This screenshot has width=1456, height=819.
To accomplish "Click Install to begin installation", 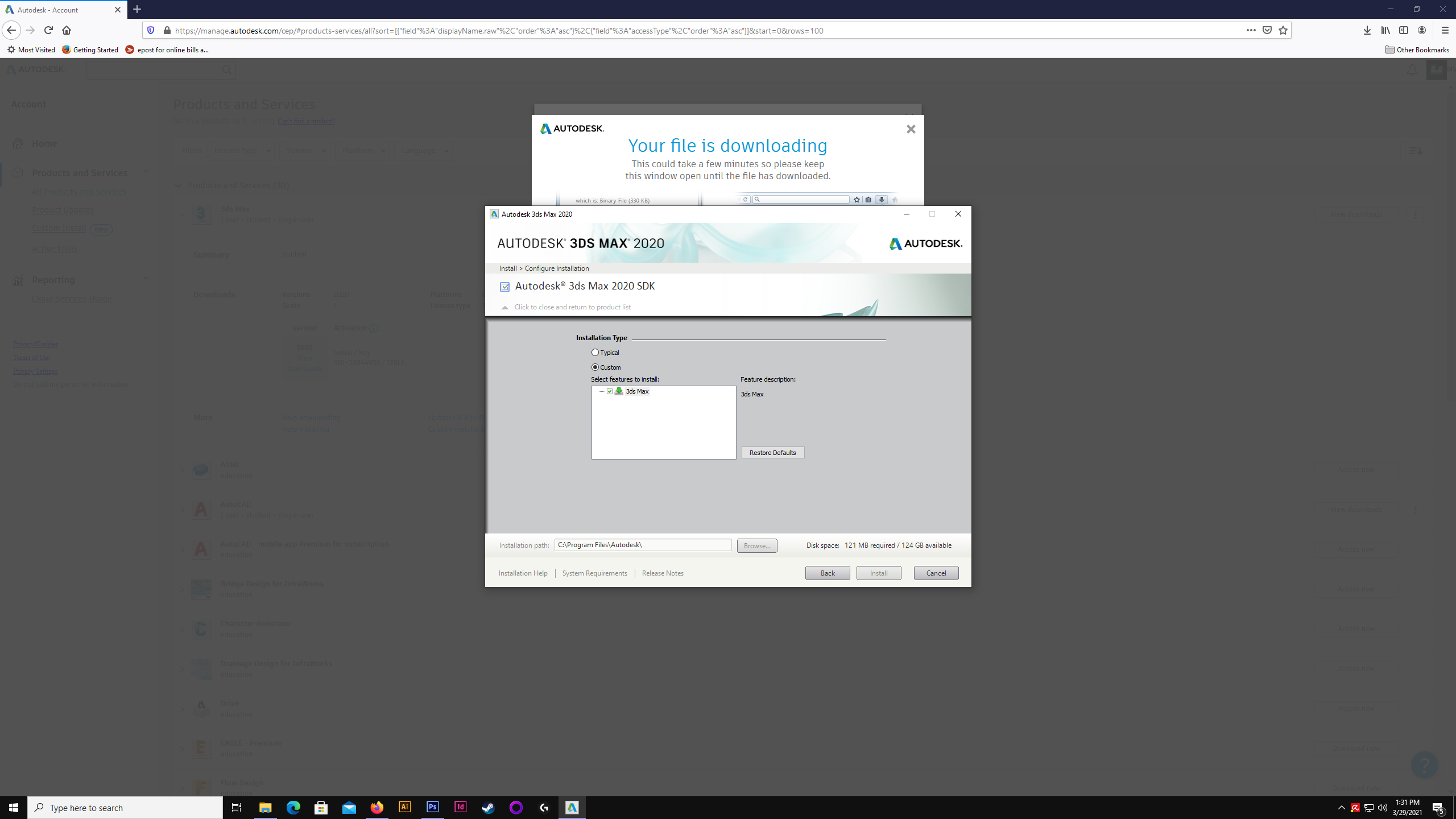I will [878, 573].
